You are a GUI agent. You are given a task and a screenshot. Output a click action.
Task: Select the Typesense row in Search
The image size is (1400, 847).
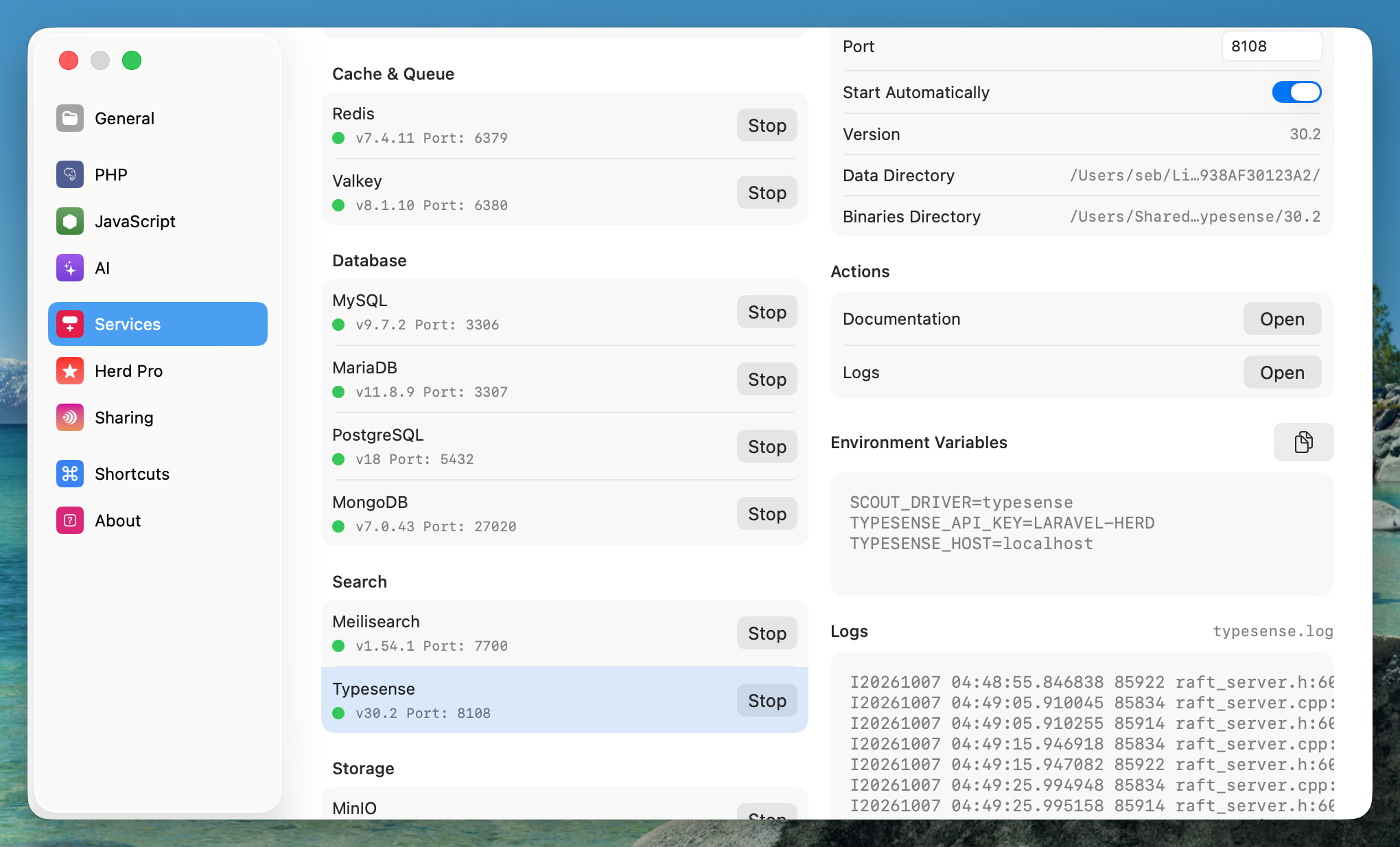(x=564, y=700)
